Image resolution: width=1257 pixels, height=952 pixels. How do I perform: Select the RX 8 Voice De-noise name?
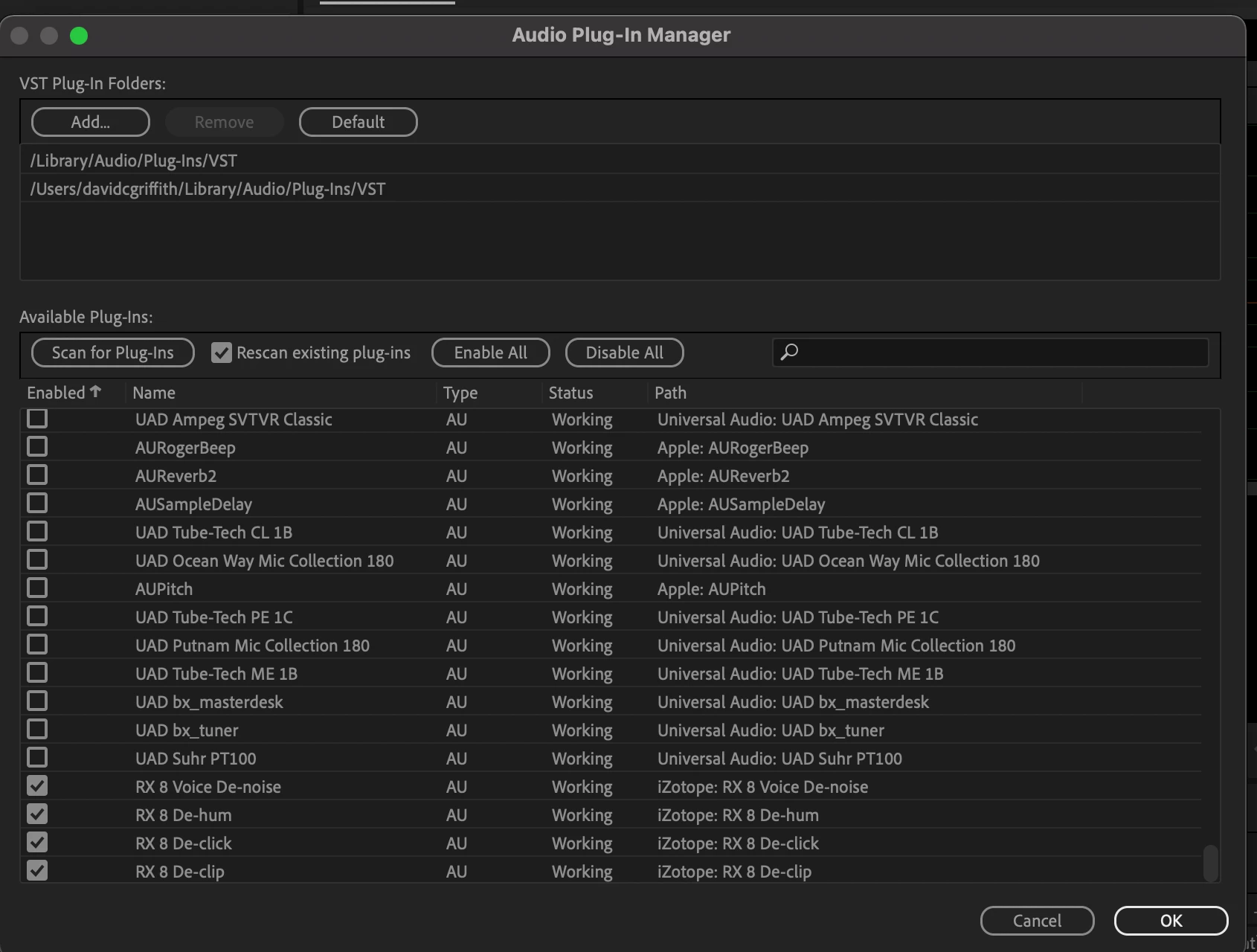click(x=208, y=787)
